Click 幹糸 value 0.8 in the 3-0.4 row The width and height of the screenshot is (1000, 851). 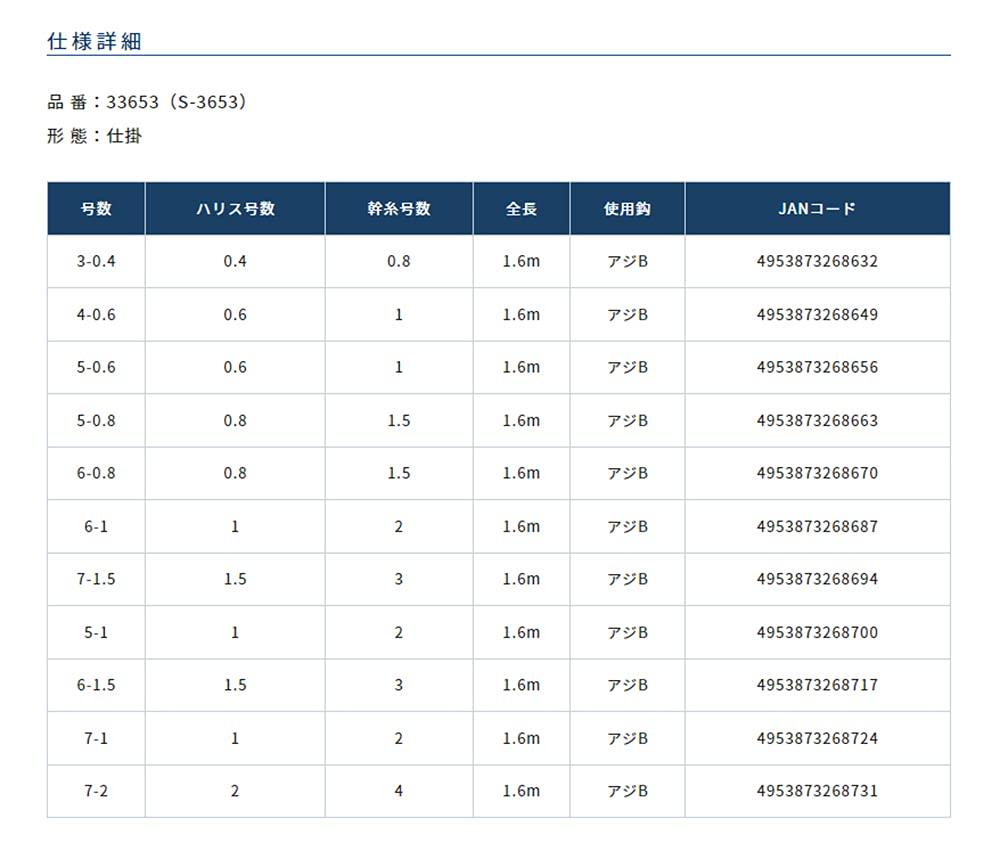399,262
